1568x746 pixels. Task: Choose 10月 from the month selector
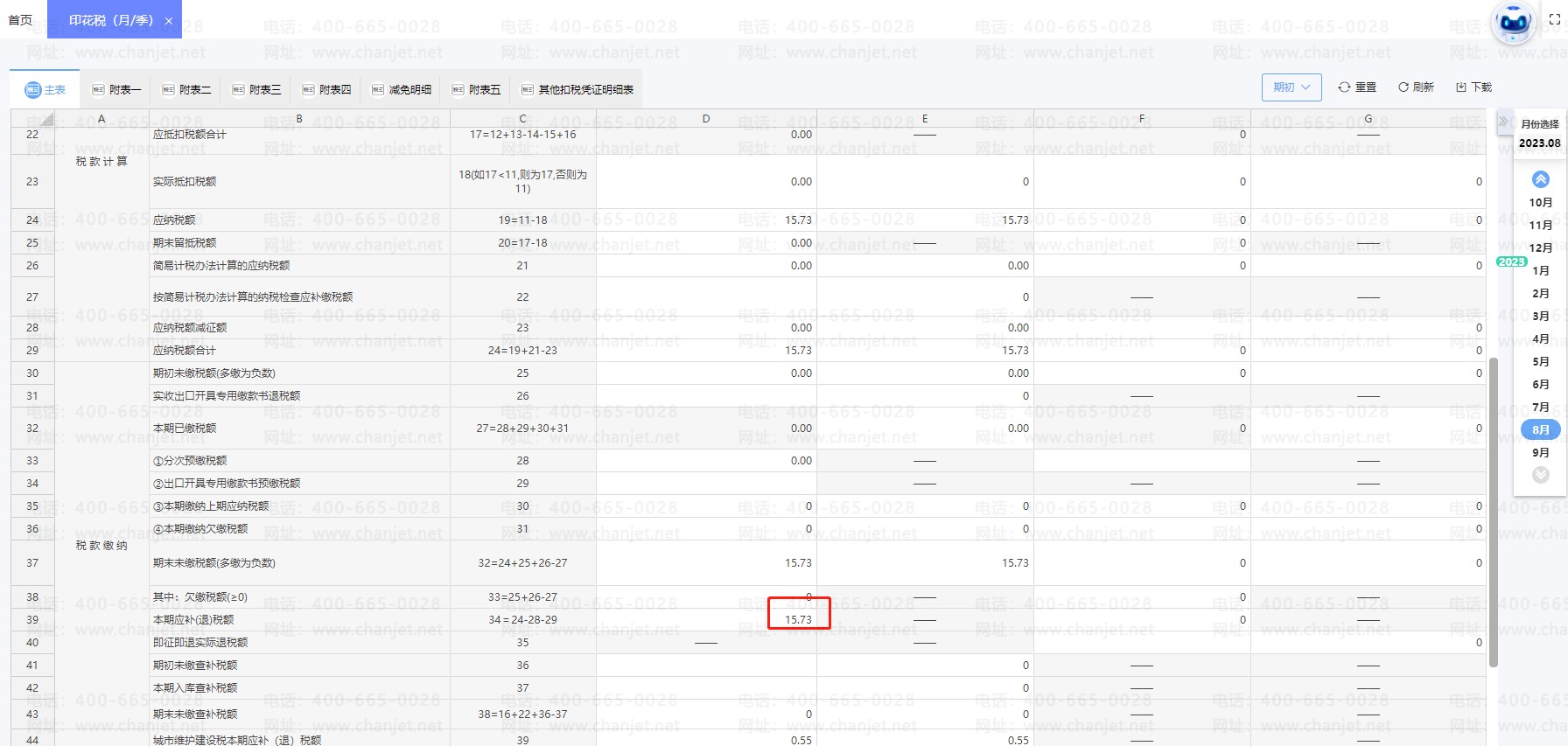[1541, 202]
